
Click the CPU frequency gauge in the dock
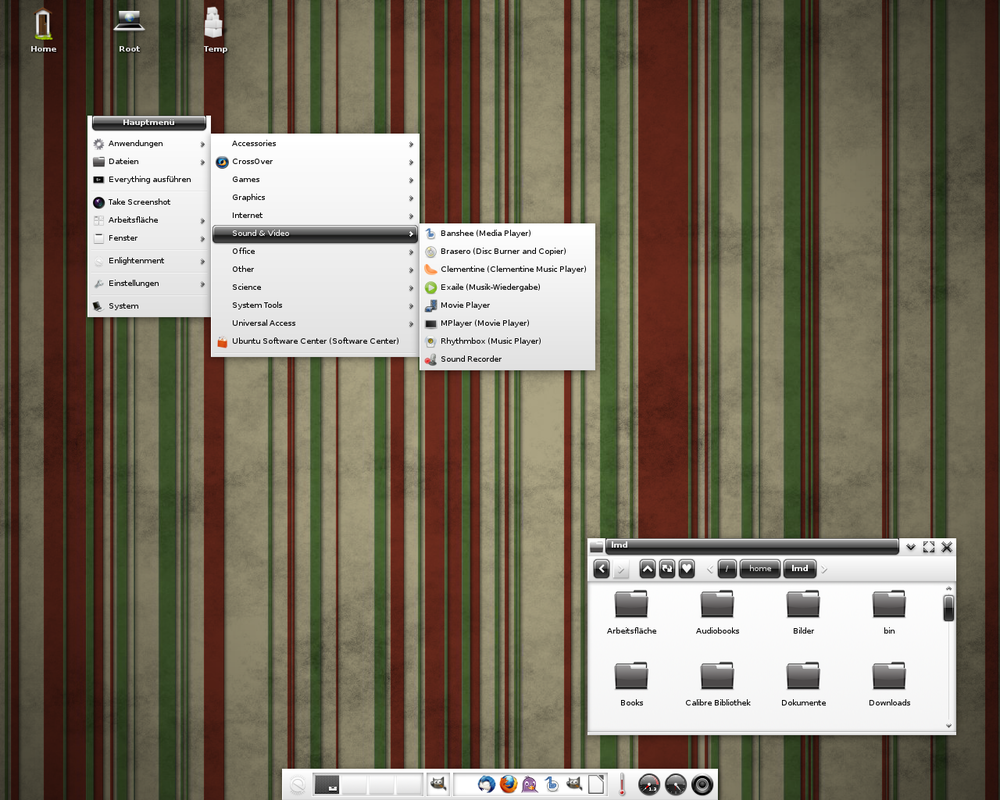(x=649, y=785)
